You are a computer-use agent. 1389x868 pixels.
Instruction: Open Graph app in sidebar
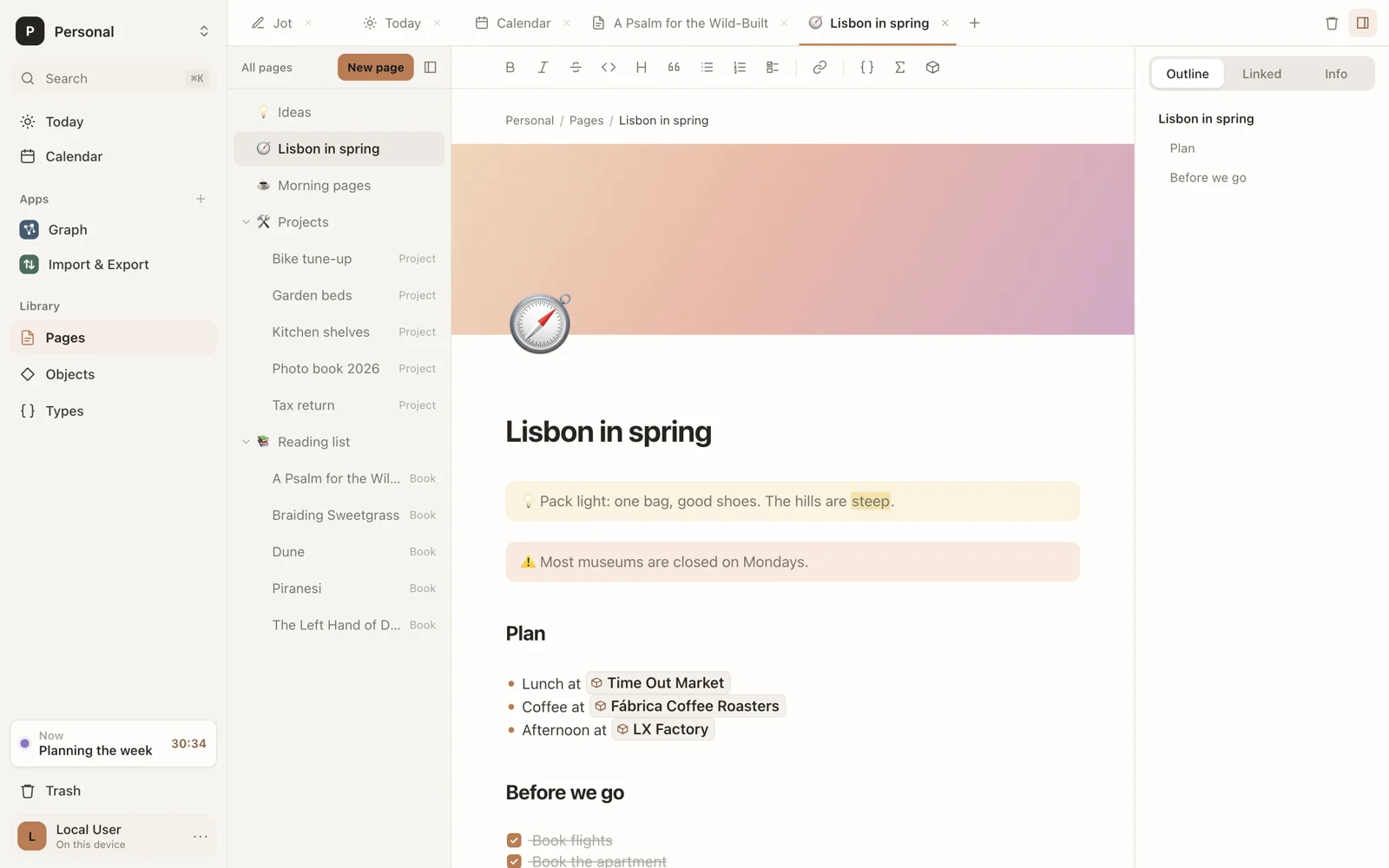[114, 230]
